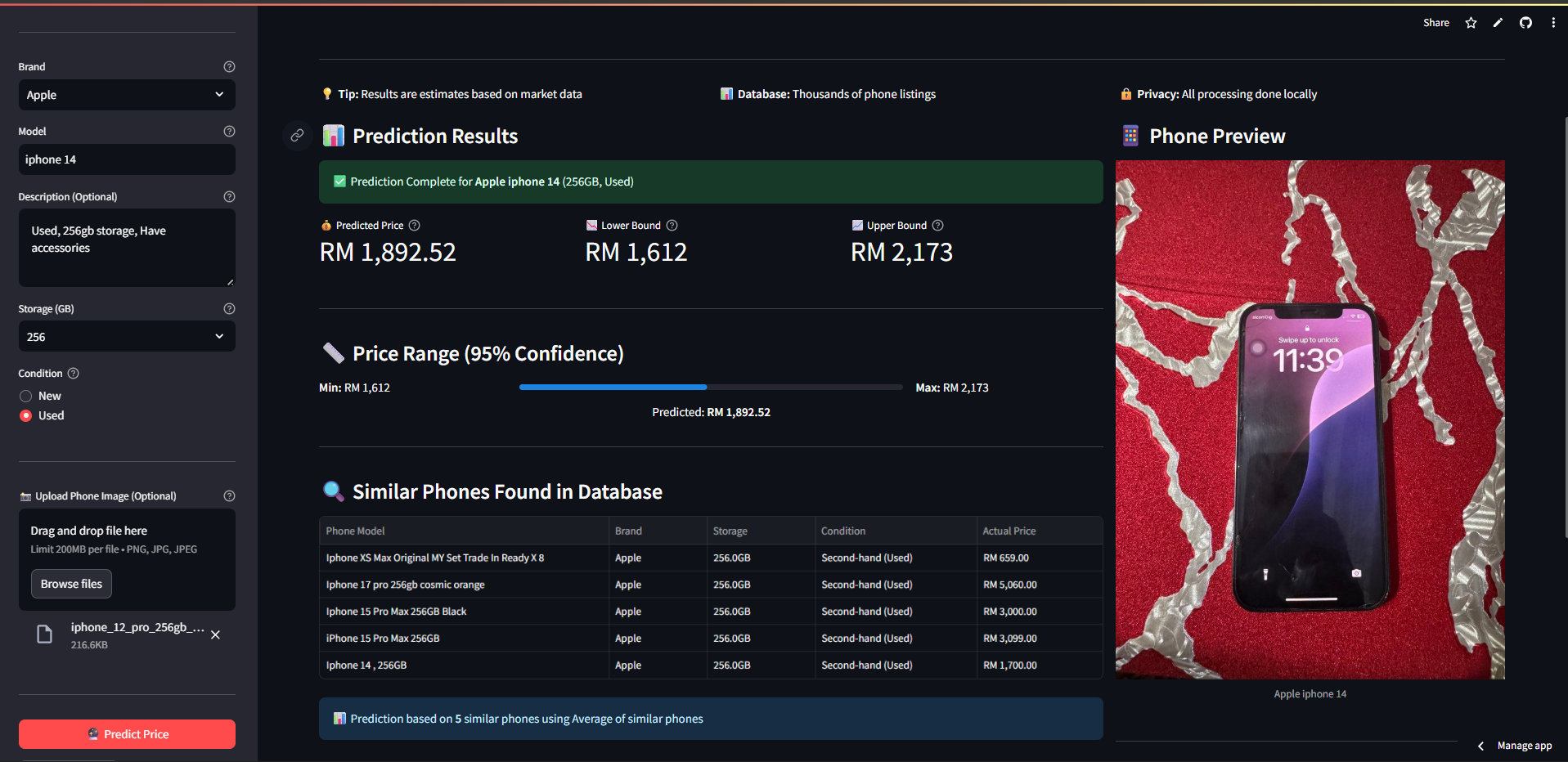Expand the Manage app panel

1515,746
